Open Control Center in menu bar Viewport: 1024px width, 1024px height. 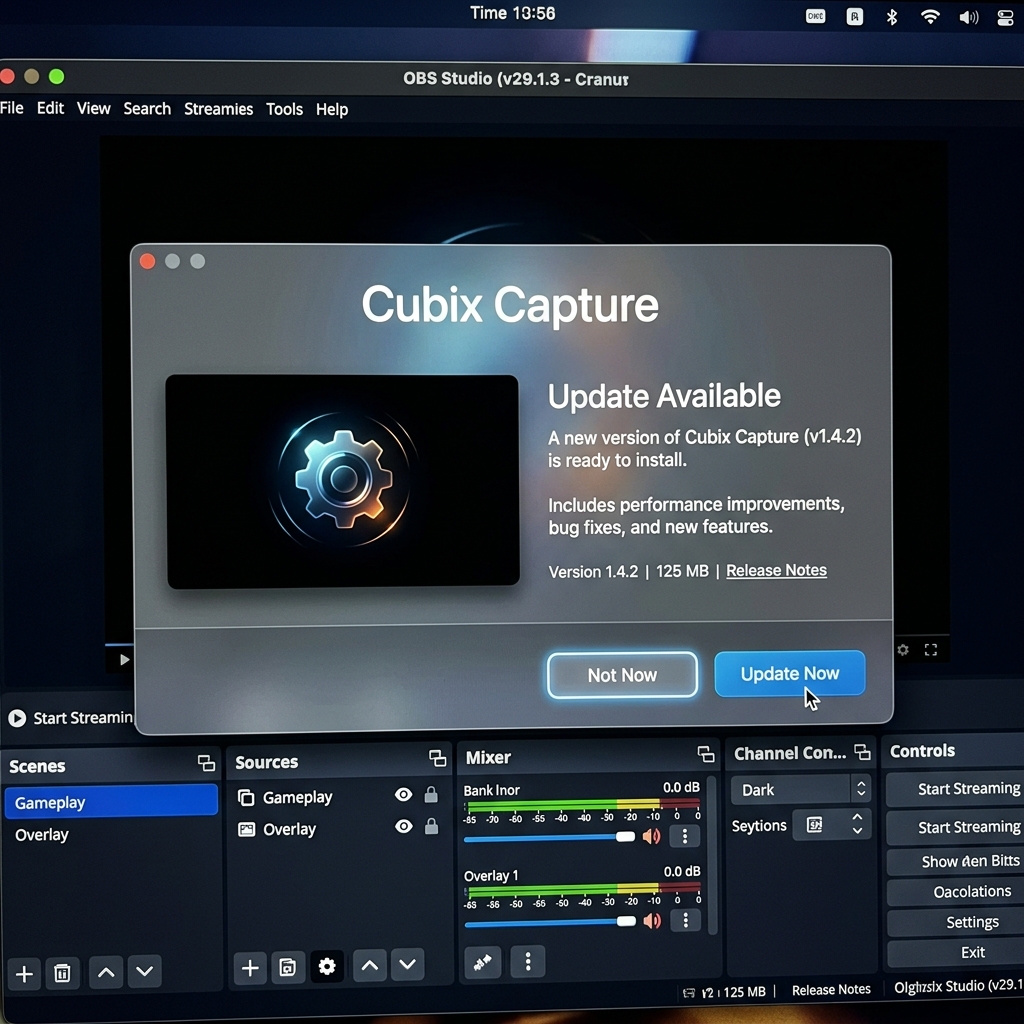[1005, 18]
